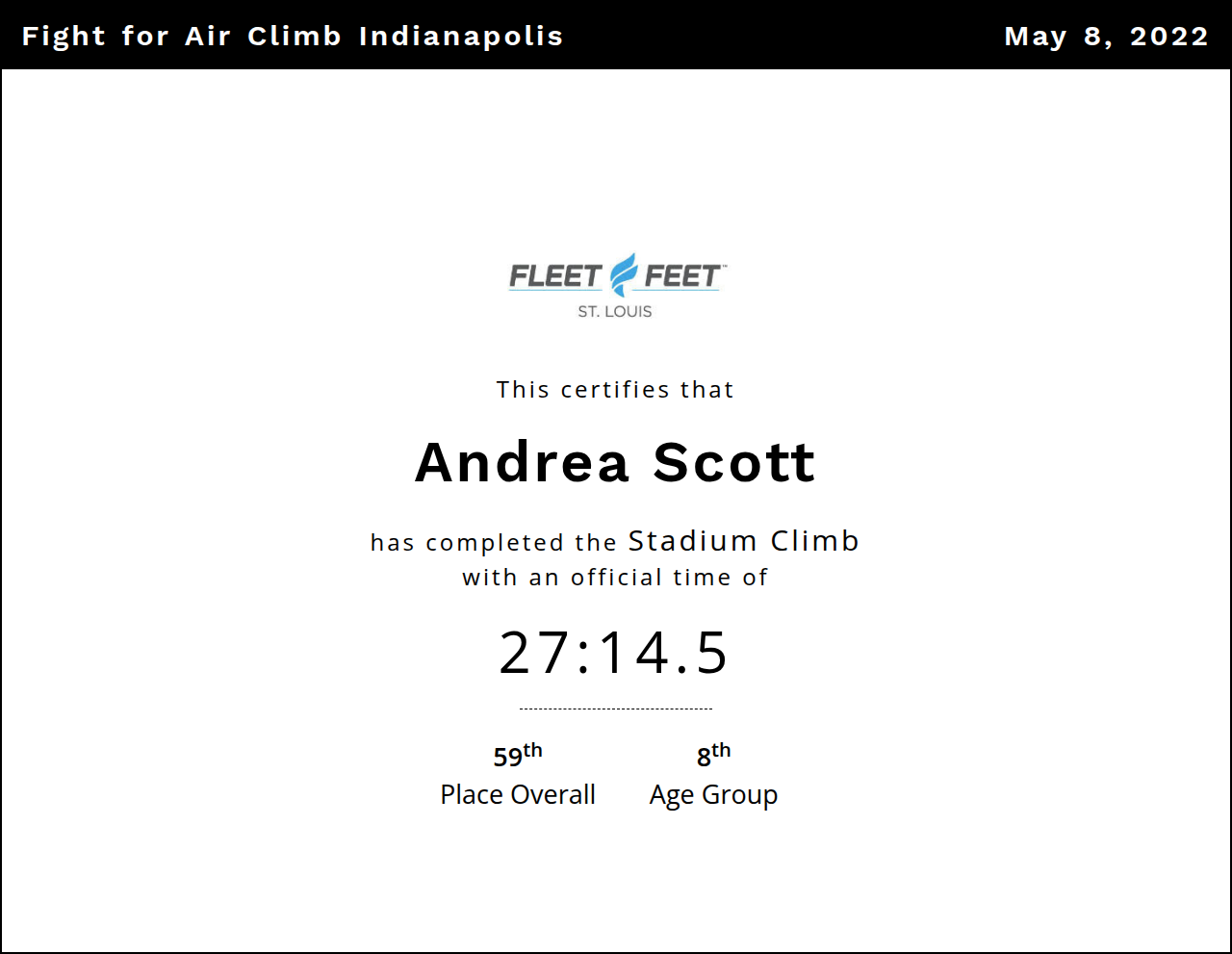Screen dimensions: 1232x954
Task: Click the official time 27:14.5
Action: pos(614,654)
